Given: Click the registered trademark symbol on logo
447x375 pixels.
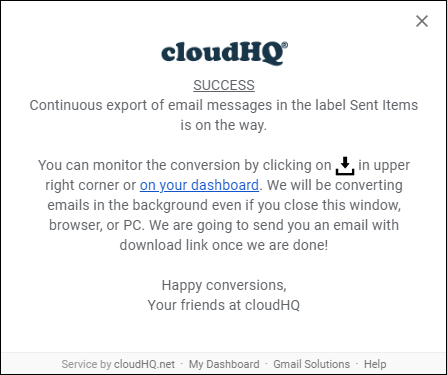Looking at the screenshot, I should coord(285,45).
